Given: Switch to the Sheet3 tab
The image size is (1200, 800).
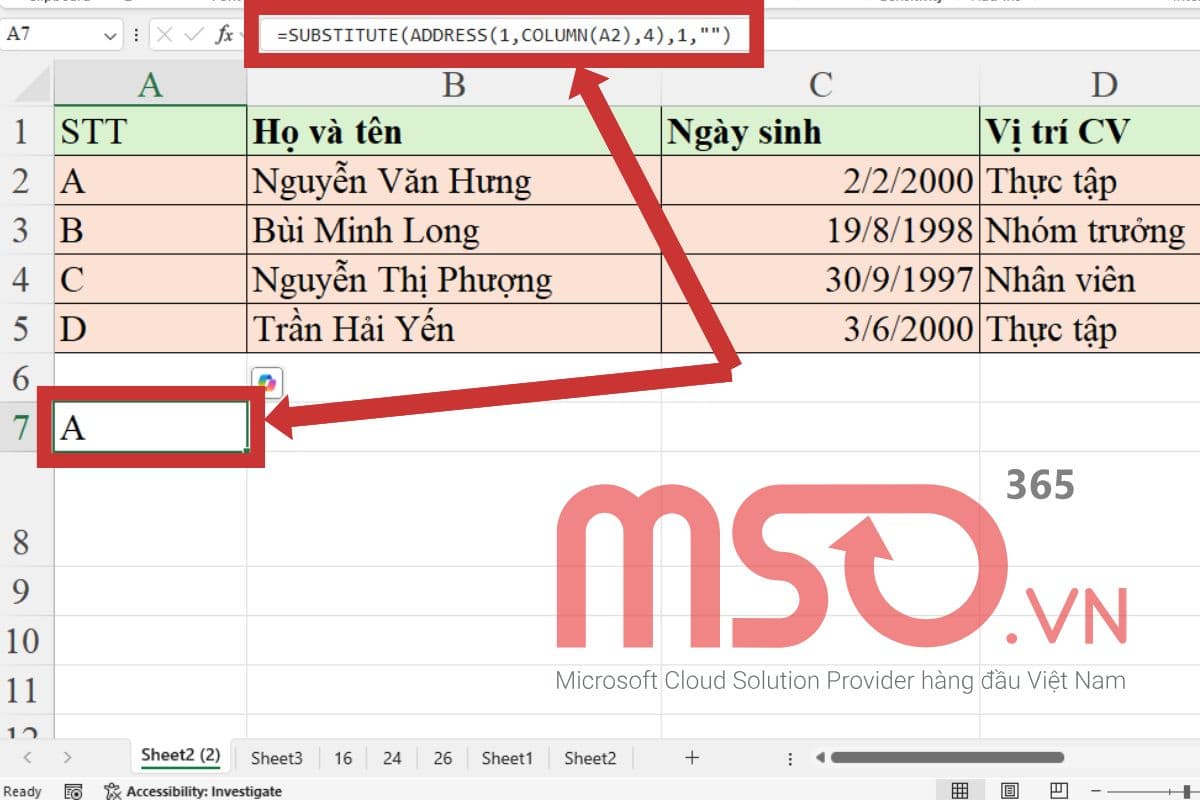Looking at the screenshot, I should point(276,758).
